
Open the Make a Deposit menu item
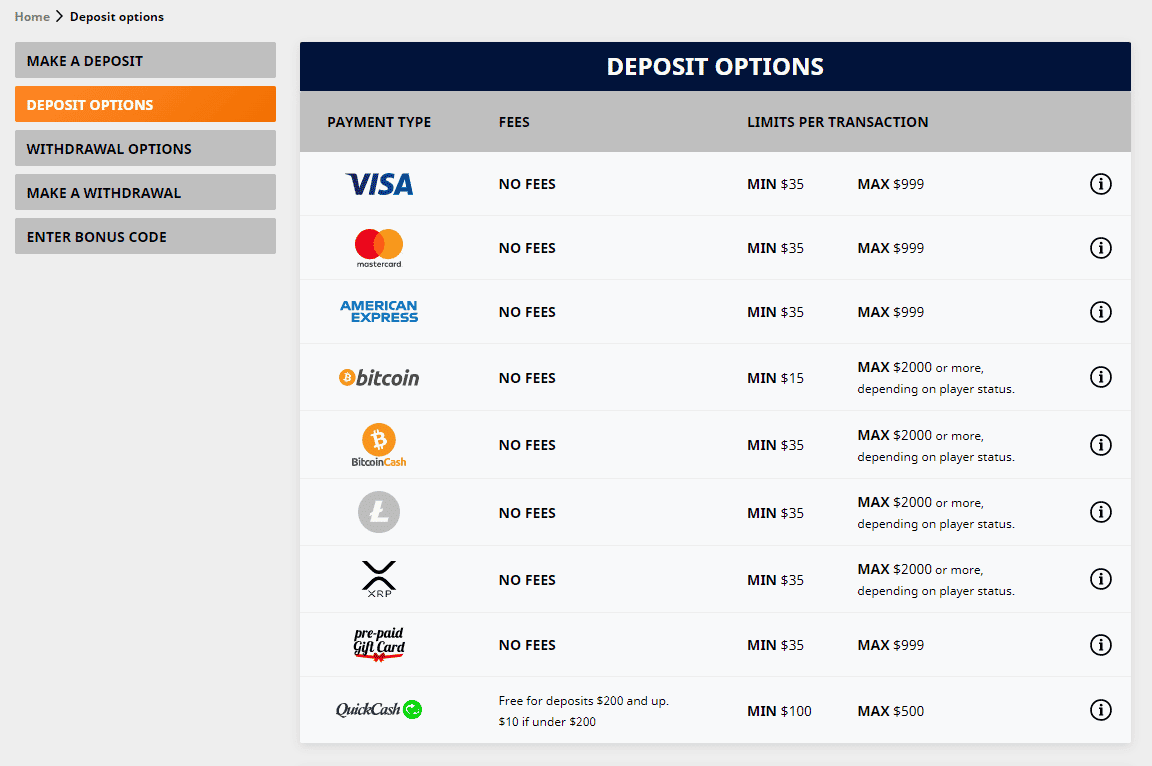pos(145,60)
